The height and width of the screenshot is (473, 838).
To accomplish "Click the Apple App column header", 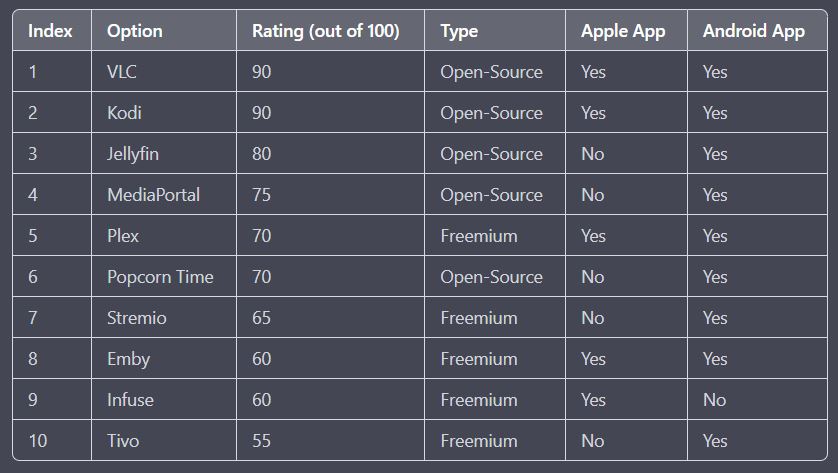I will (x=623, y=31).
